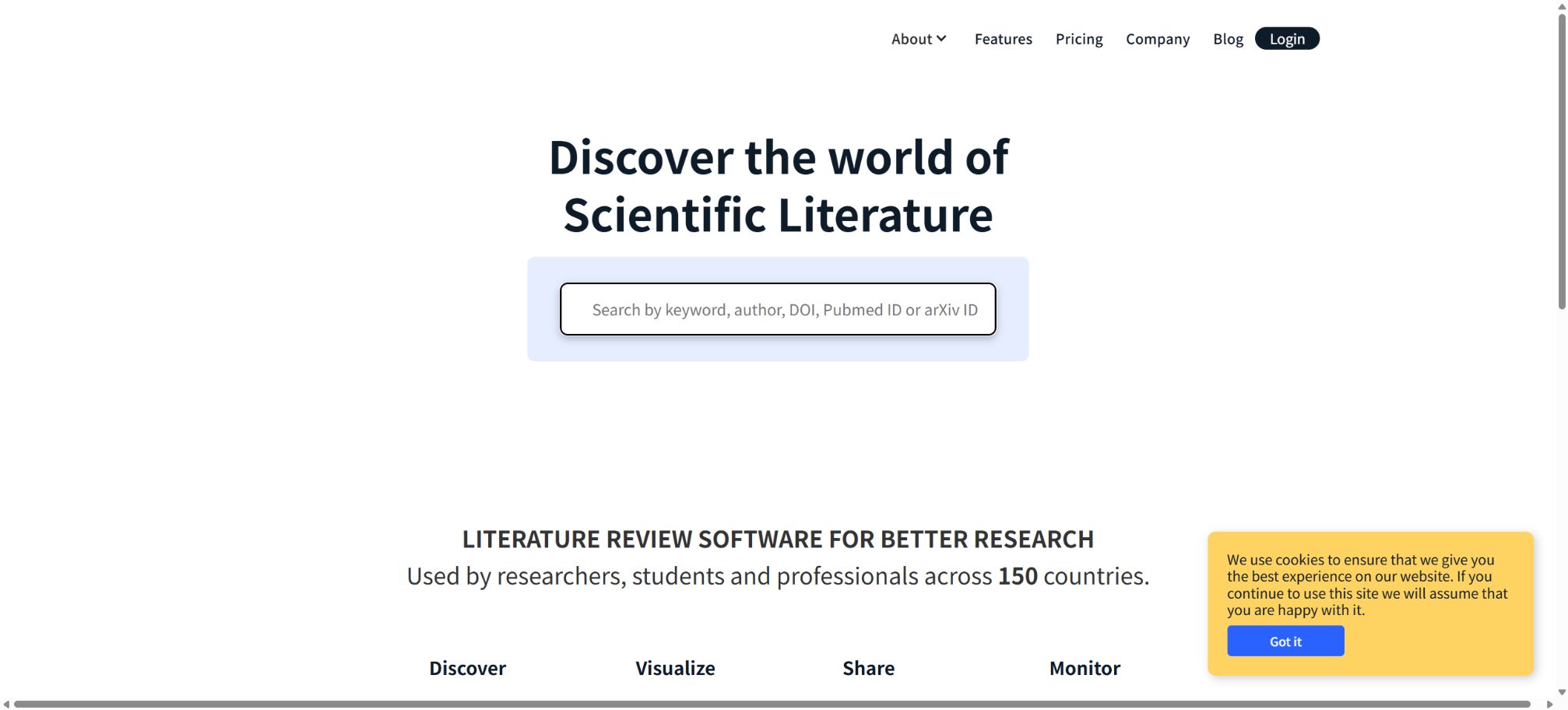The image size is (1568, 710).
Task: Click the scroll right arrow
Action: 1549,705
